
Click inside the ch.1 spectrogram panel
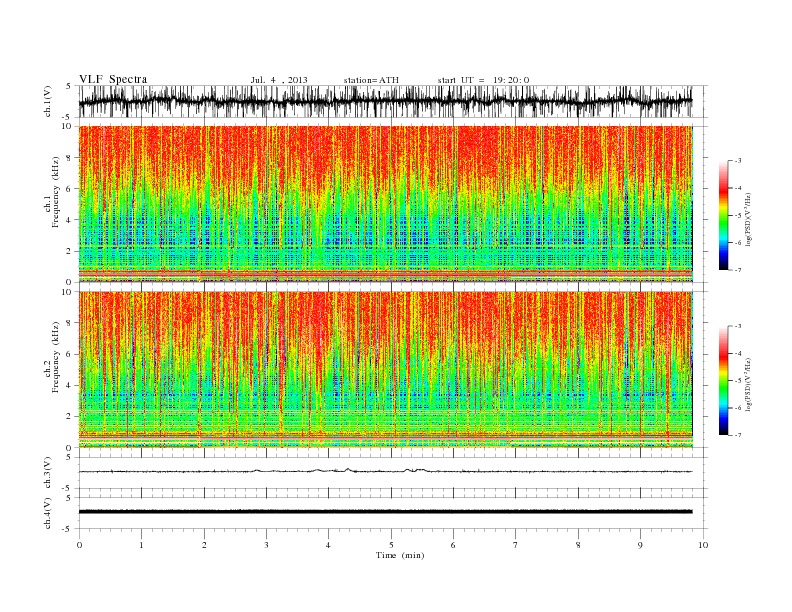tap(386, 204)
